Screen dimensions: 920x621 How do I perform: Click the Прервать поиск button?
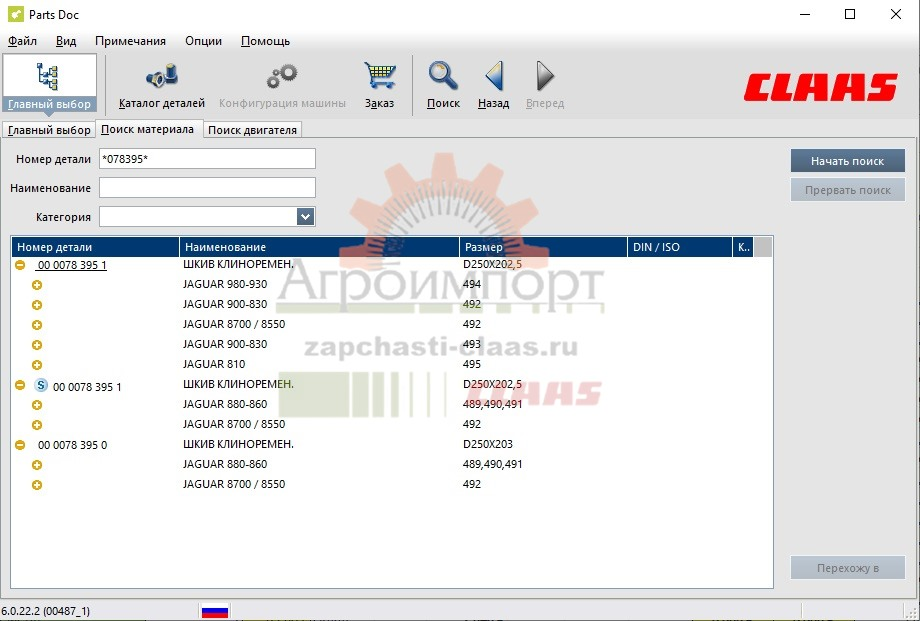pos(847,190)
